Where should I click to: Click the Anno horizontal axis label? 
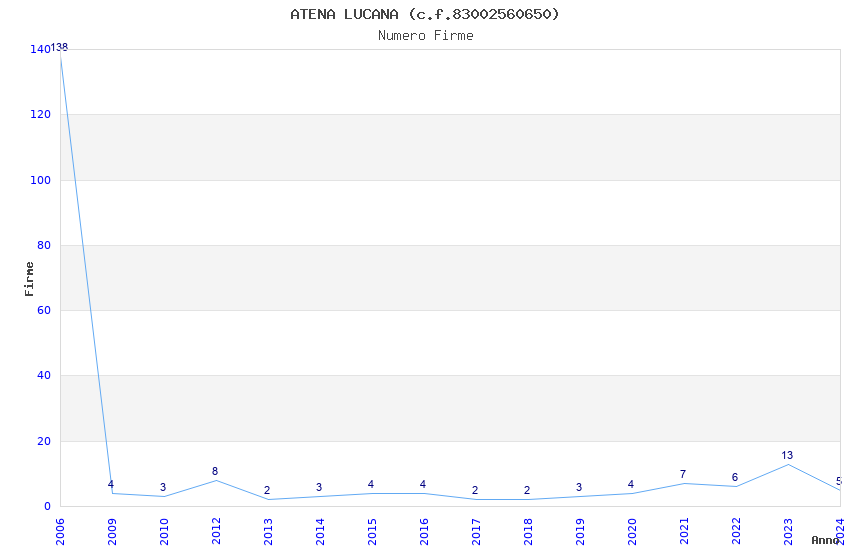click(x=825, y=540)
